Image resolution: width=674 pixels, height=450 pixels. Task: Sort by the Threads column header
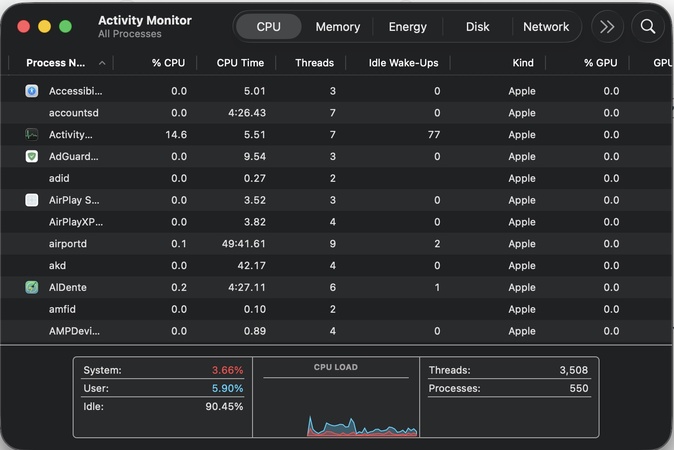314,63
